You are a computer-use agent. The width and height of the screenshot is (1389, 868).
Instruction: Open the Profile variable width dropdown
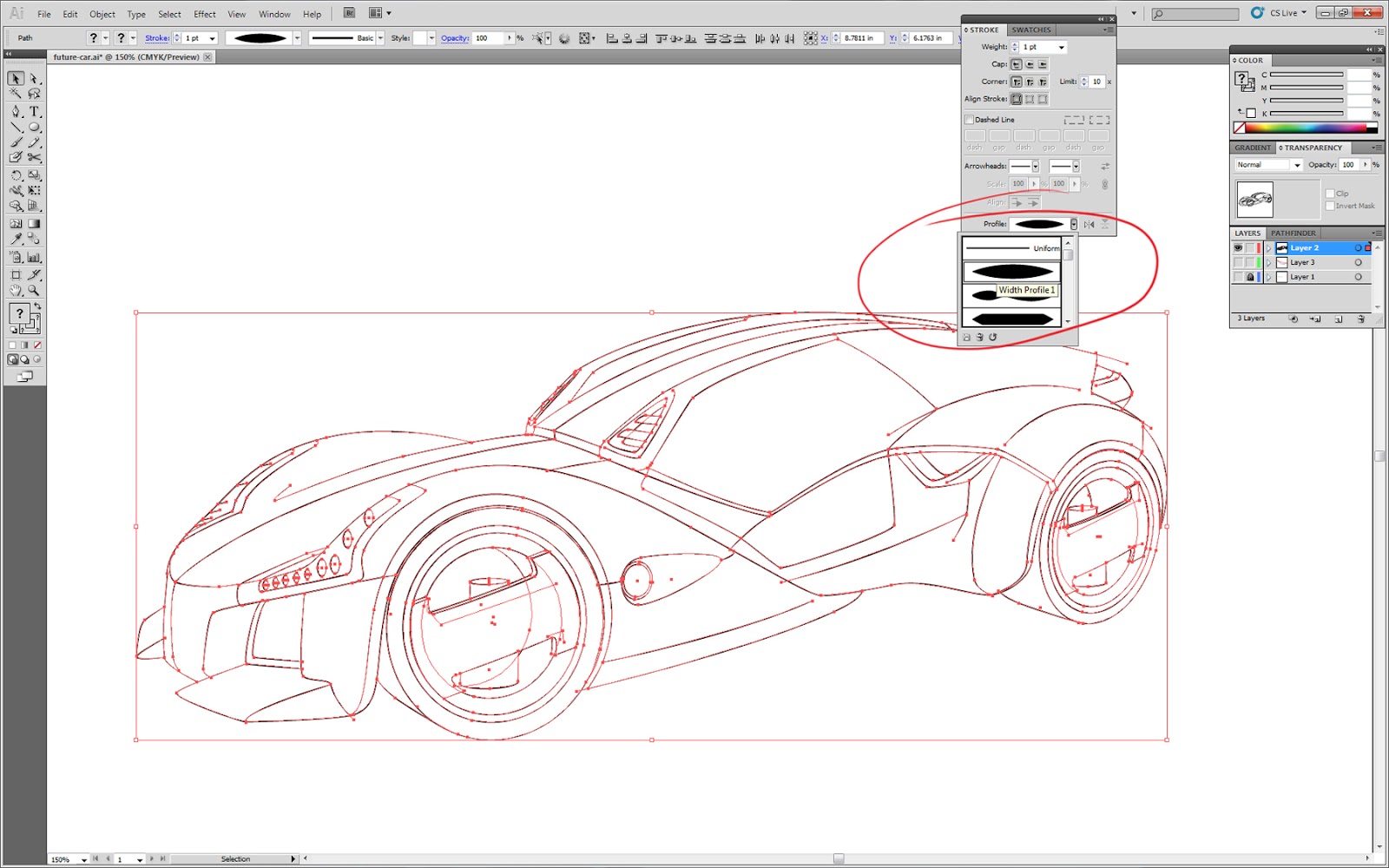point(1074,223)
